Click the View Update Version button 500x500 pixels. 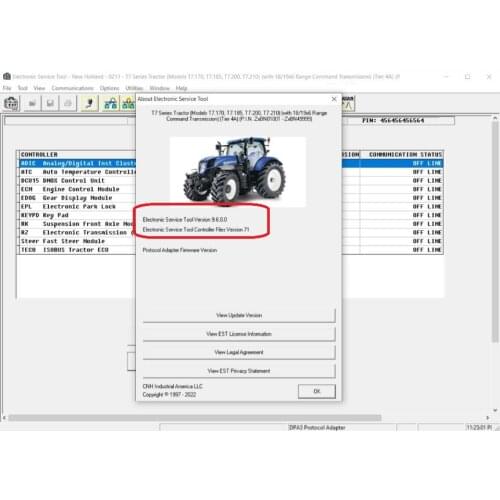(x=239, y=315)
